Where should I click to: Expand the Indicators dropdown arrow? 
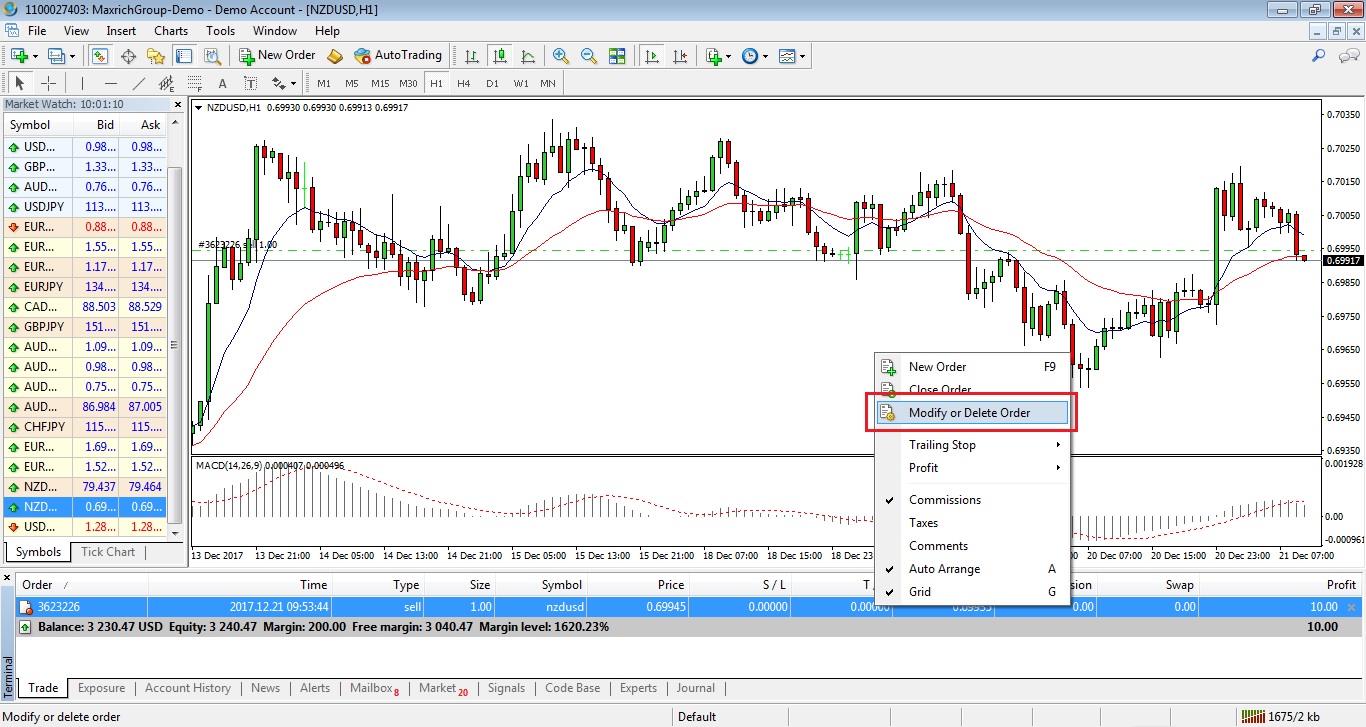click(729, 57)
